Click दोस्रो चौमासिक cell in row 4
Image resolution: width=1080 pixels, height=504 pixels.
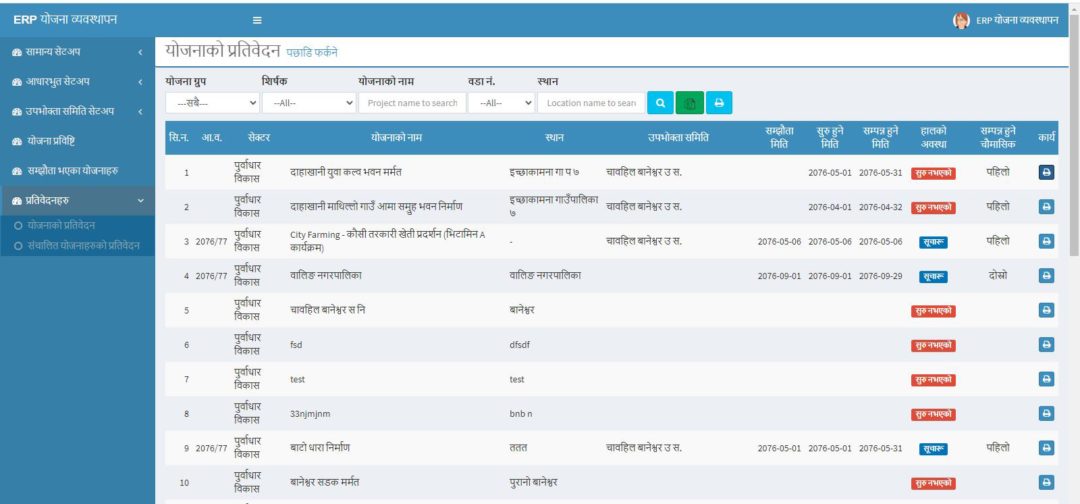point(997,275)
